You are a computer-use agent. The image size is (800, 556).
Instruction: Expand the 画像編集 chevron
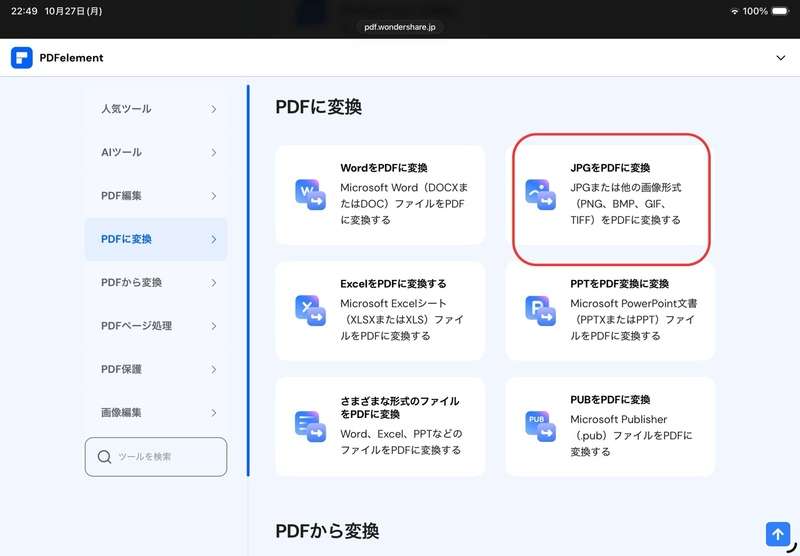coord(214,413)
